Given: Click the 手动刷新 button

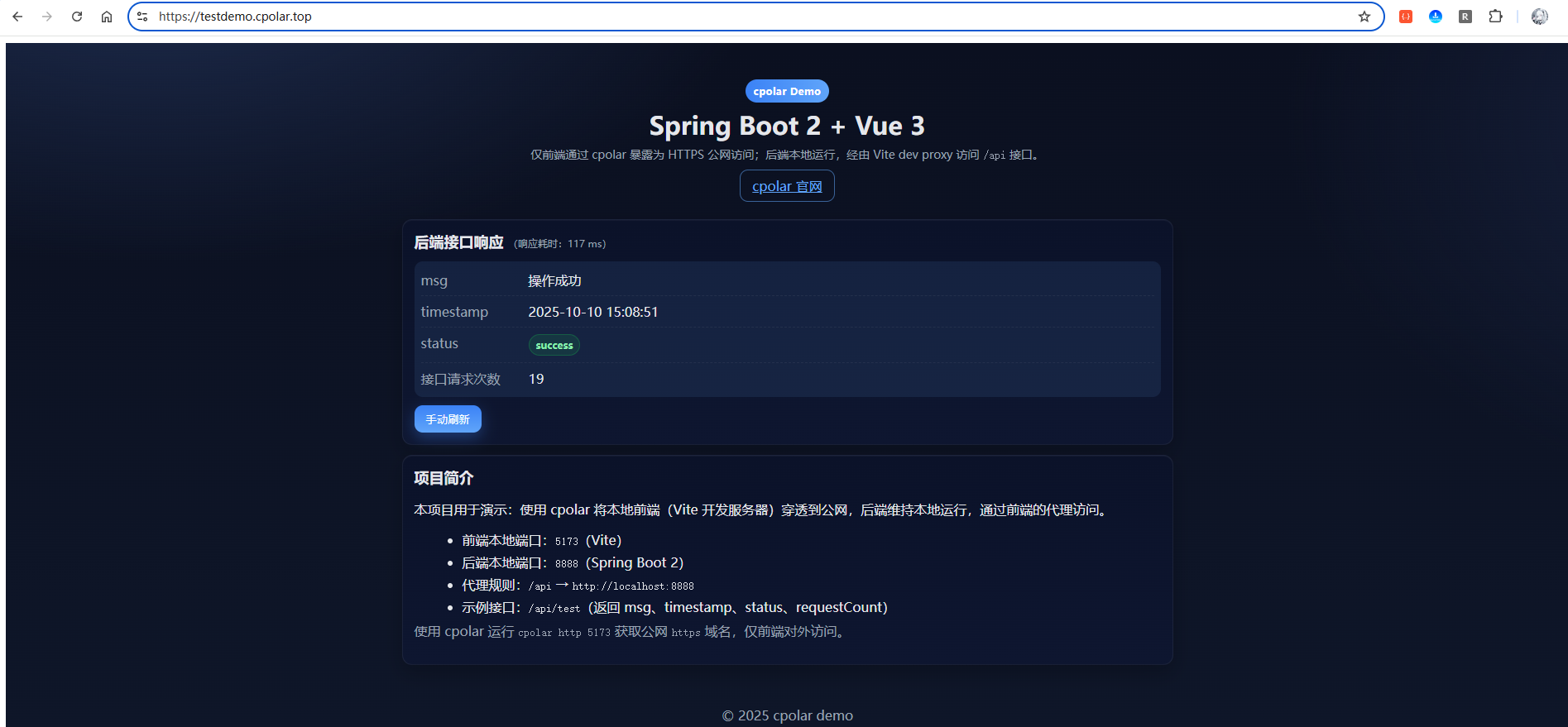Looking at the screenshot, I should [448, 419].
